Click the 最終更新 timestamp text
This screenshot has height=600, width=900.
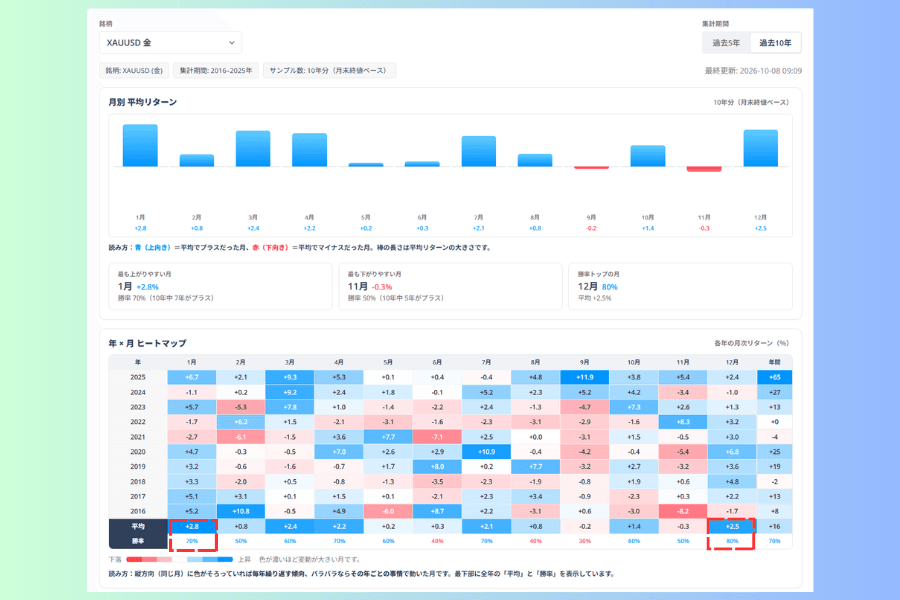pyautogui.click(x=753, y=71)
